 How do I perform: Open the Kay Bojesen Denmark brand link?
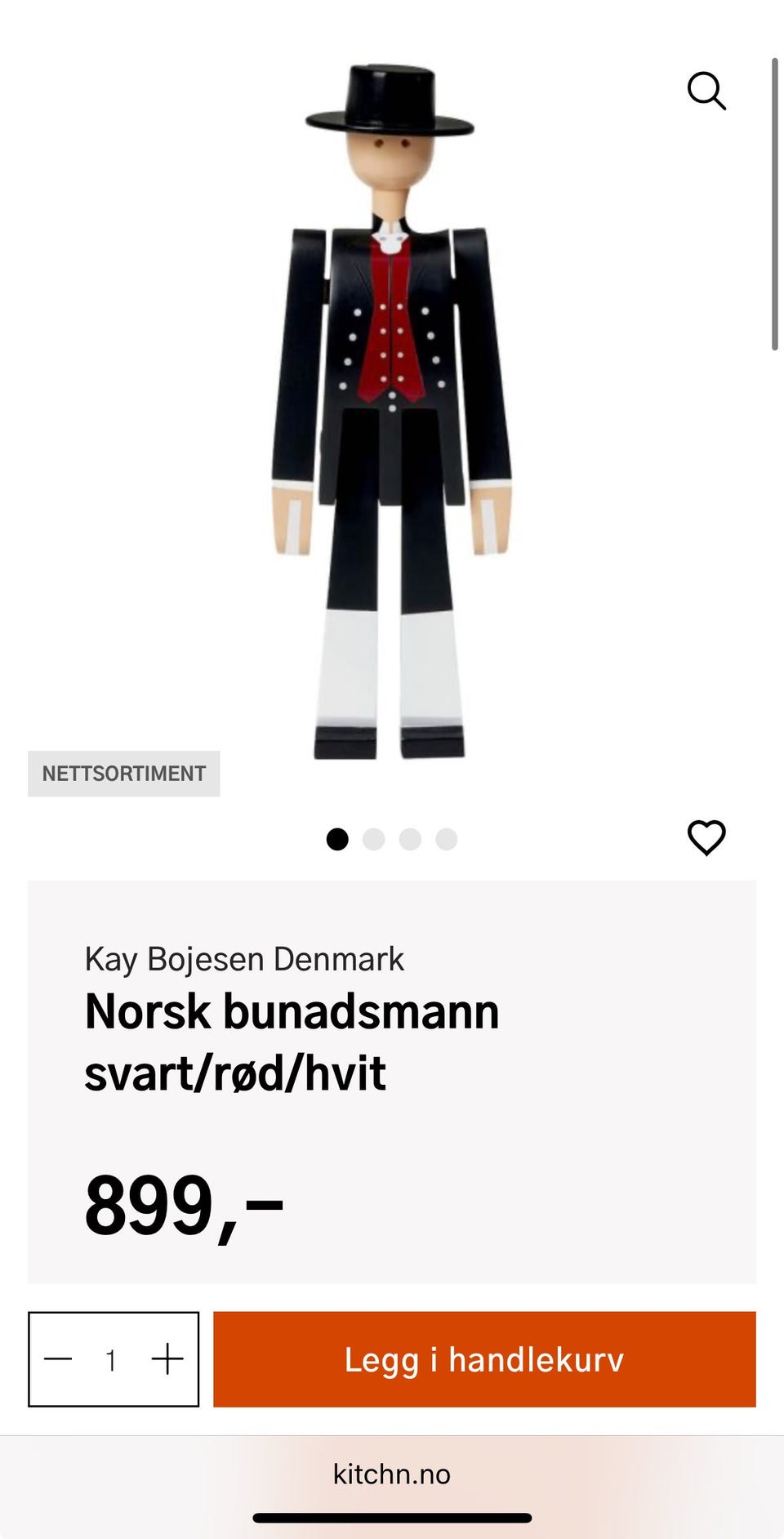click(244, 959)
